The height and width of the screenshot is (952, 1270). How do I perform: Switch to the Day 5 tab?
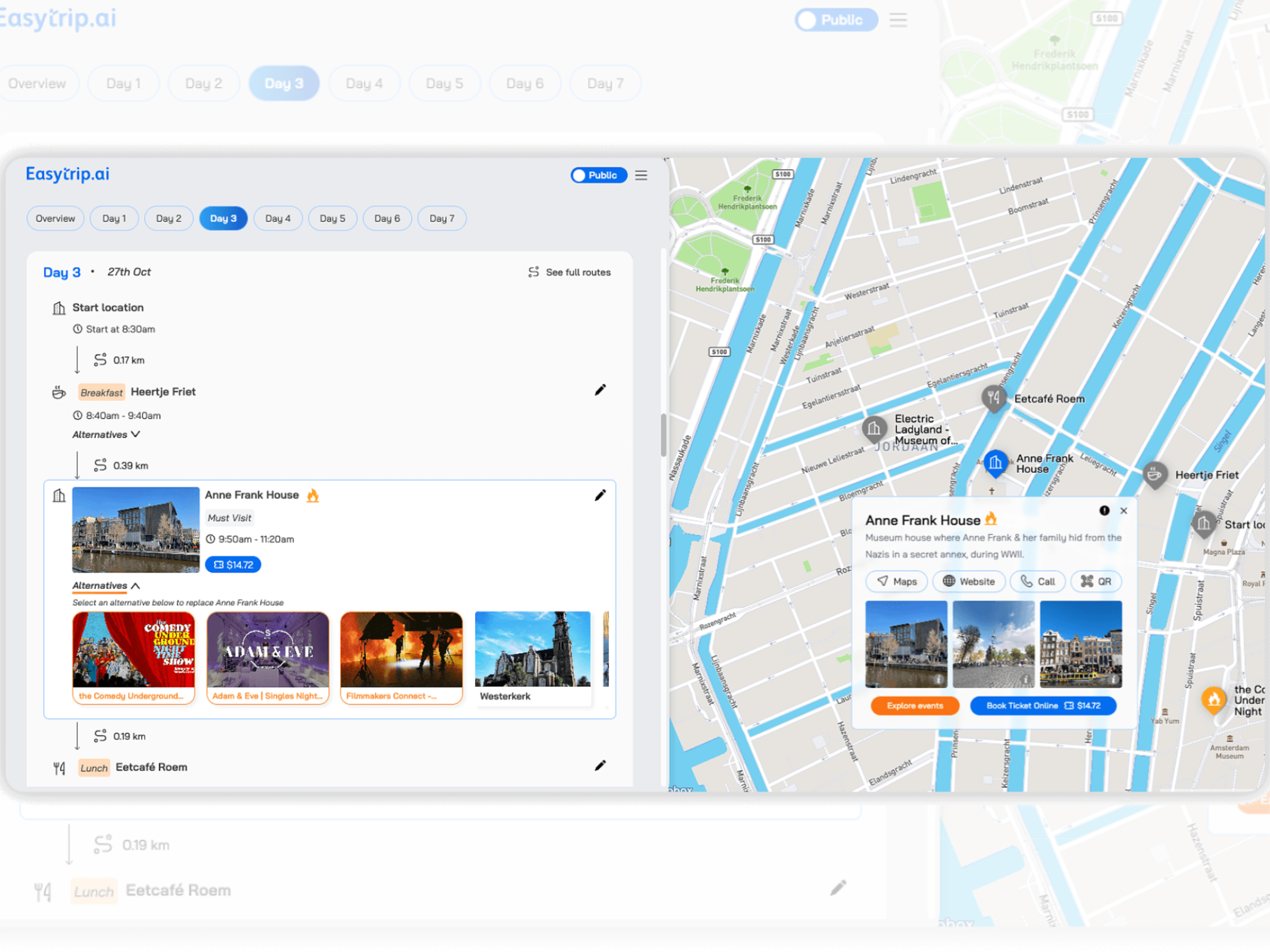click(x=332, y=219)
